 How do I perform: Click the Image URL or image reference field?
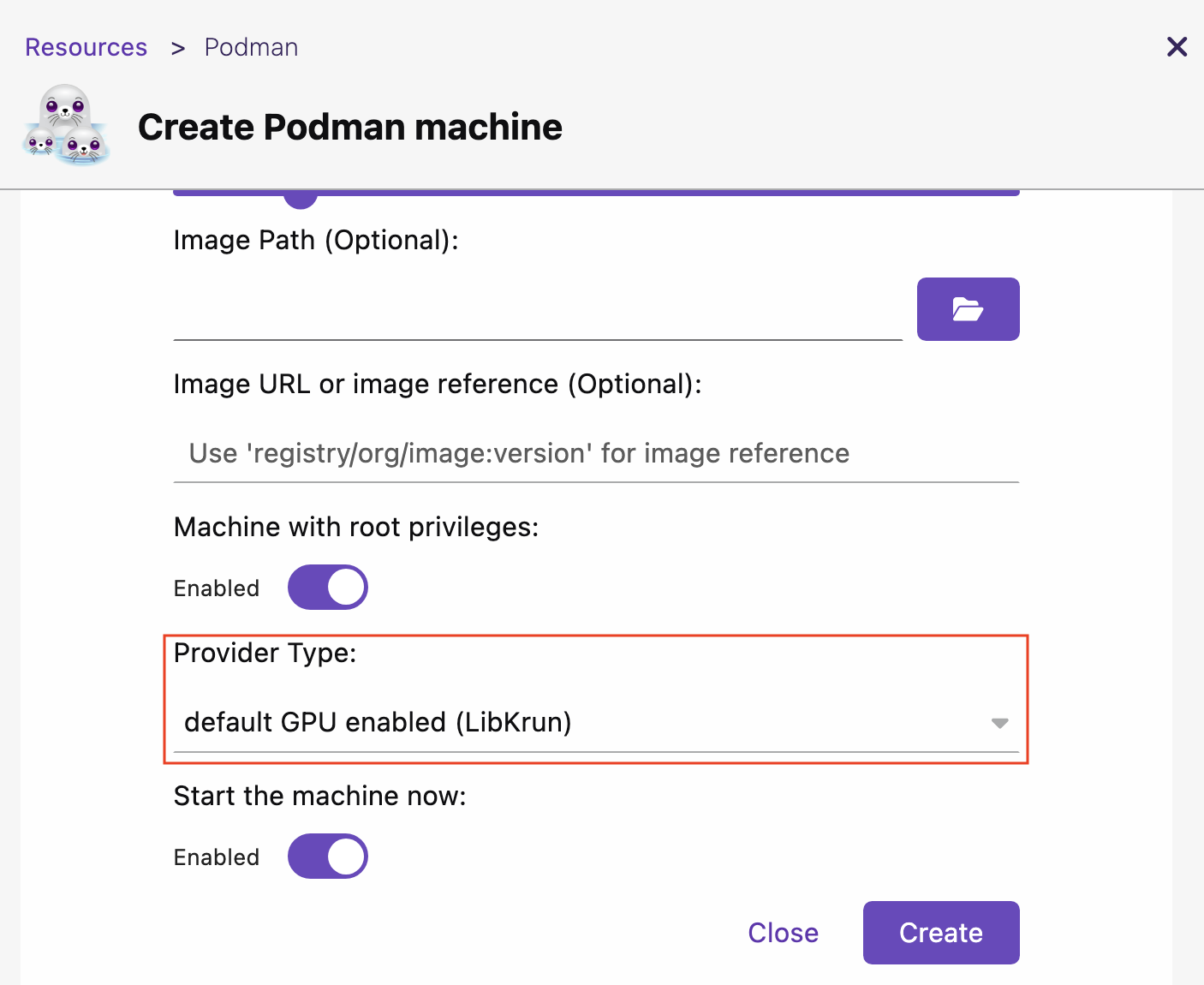pos(596,453)
